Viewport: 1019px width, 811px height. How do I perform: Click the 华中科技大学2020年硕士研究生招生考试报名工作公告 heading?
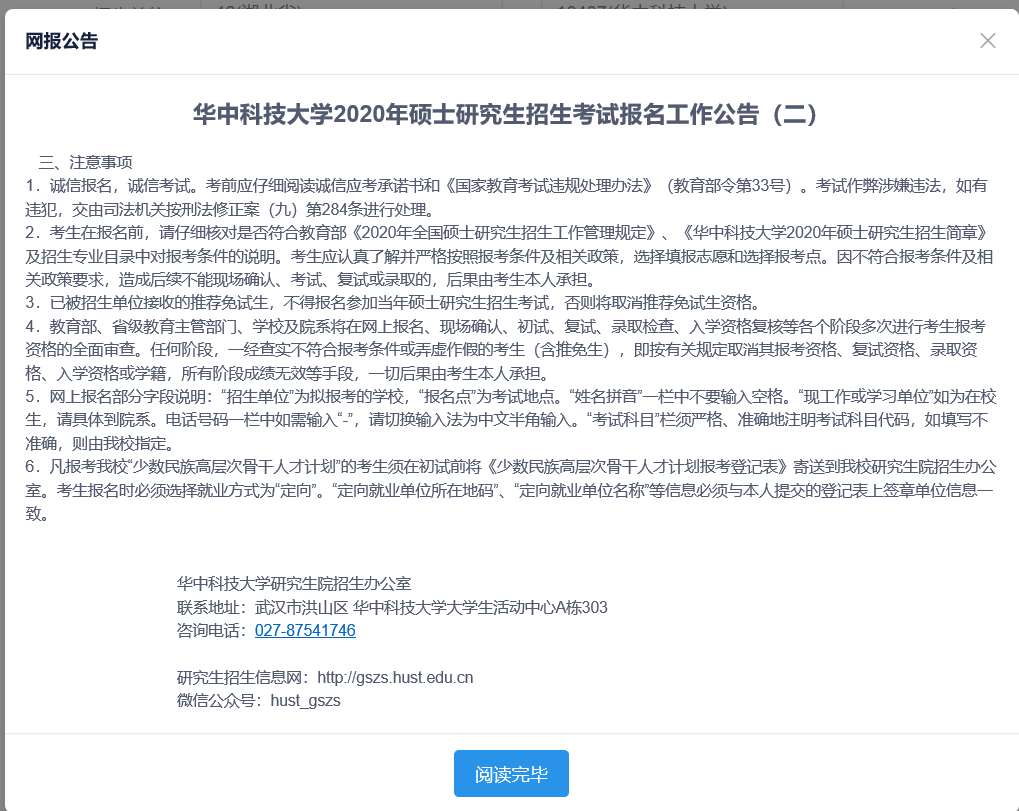505,114
